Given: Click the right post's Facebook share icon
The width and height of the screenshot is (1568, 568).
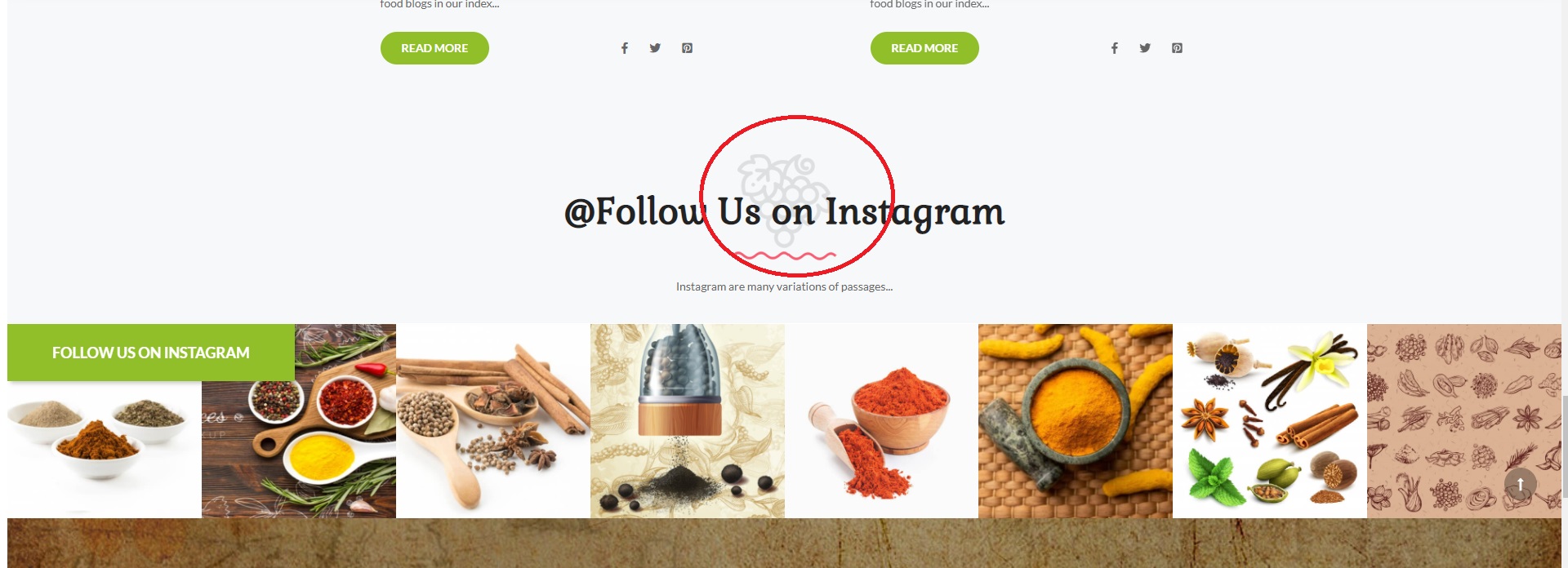Looking at the screenshot, I should coord(1115,48).
